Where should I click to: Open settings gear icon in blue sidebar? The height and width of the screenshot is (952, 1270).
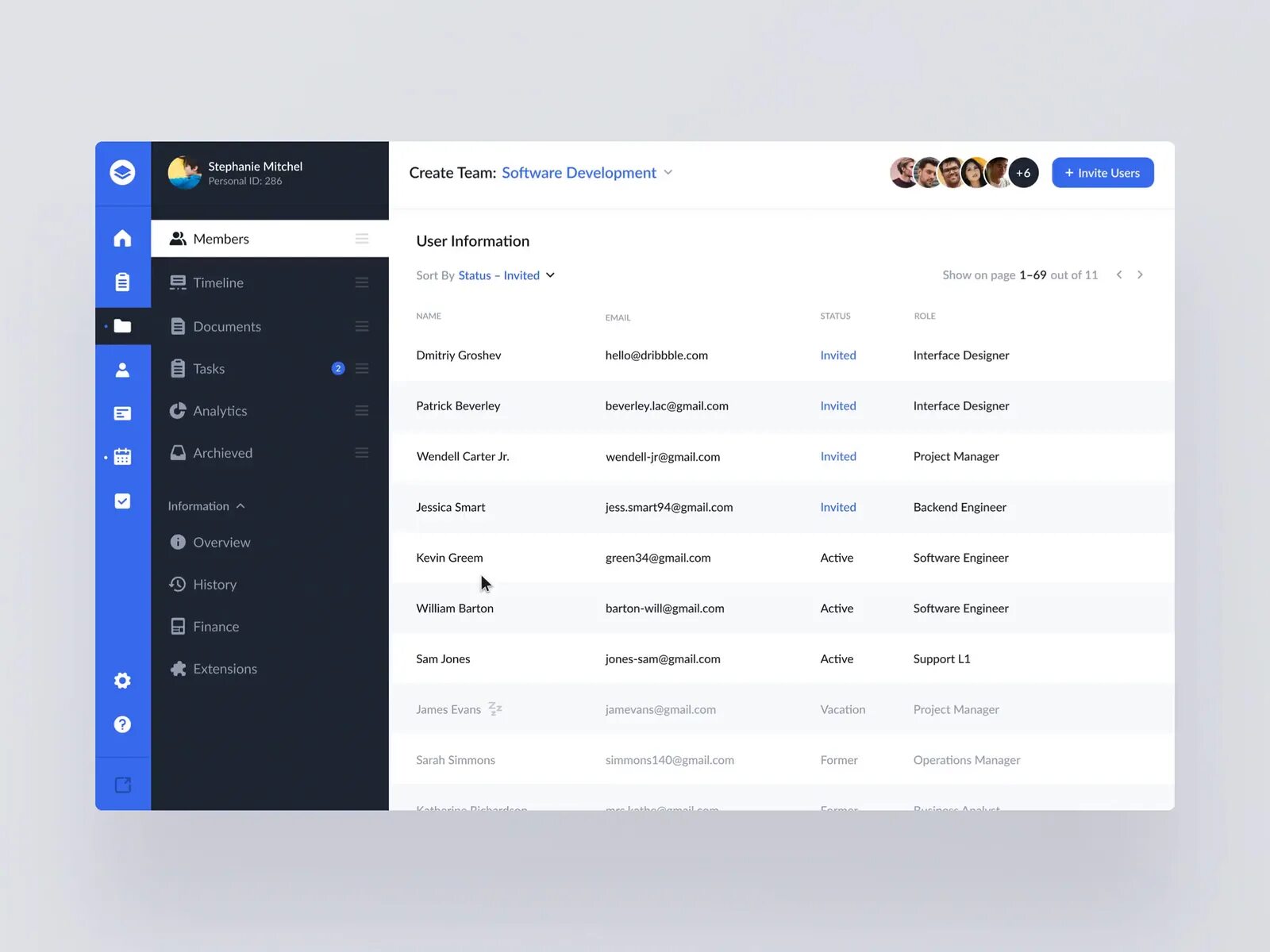click(x=122, y=681)
